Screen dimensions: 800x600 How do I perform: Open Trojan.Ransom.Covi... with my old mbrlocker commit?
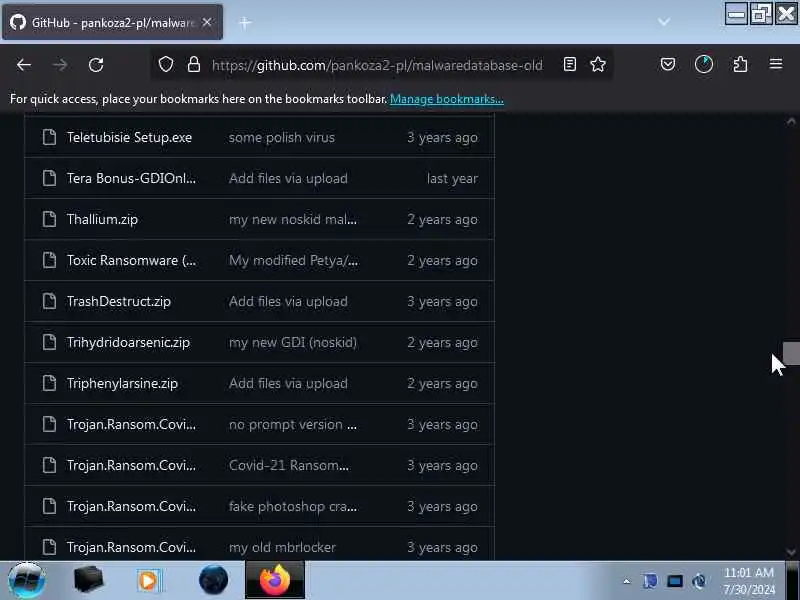(131, 547)
